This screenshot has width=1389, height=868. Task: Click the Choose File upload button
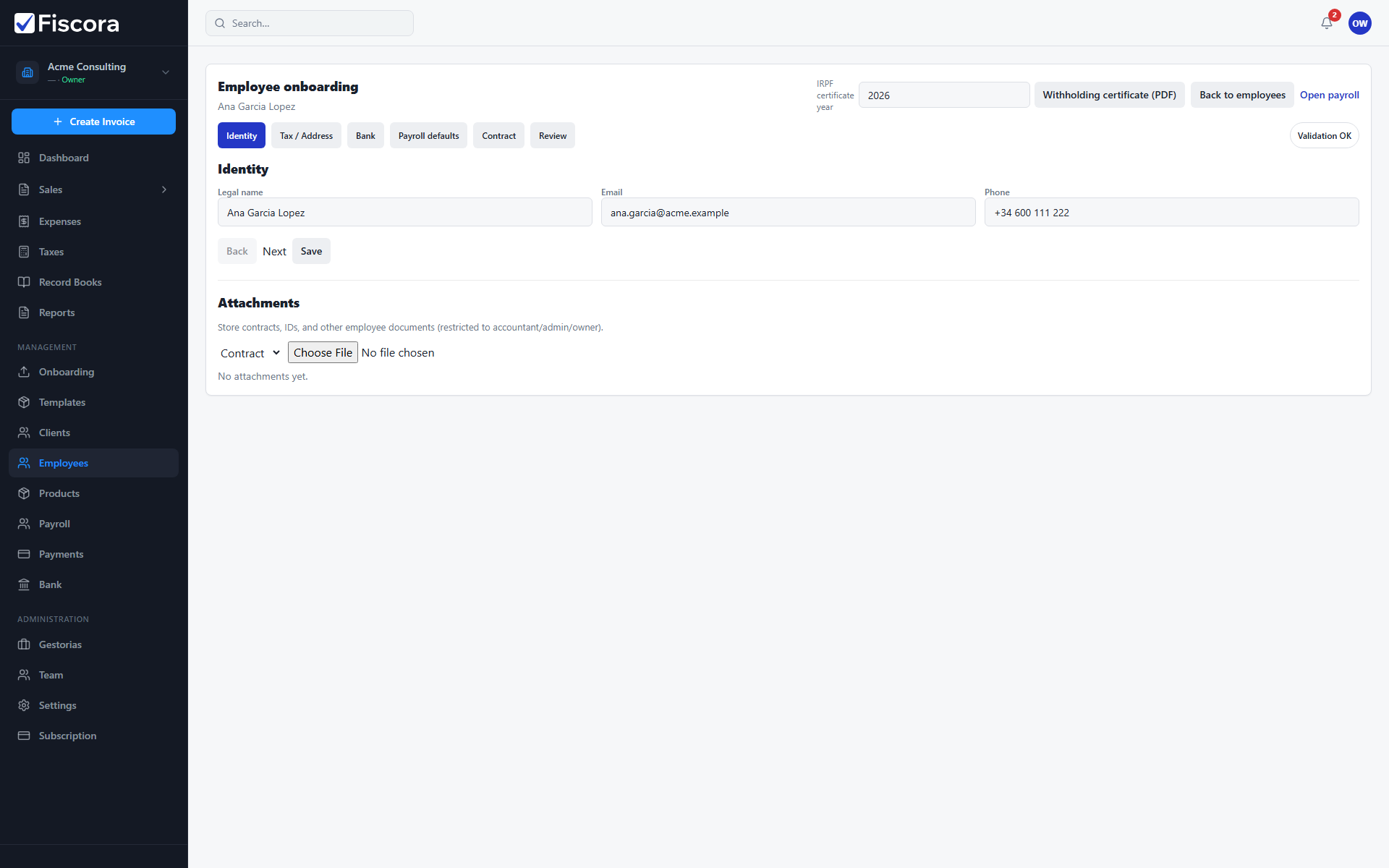tap(323, 352)
